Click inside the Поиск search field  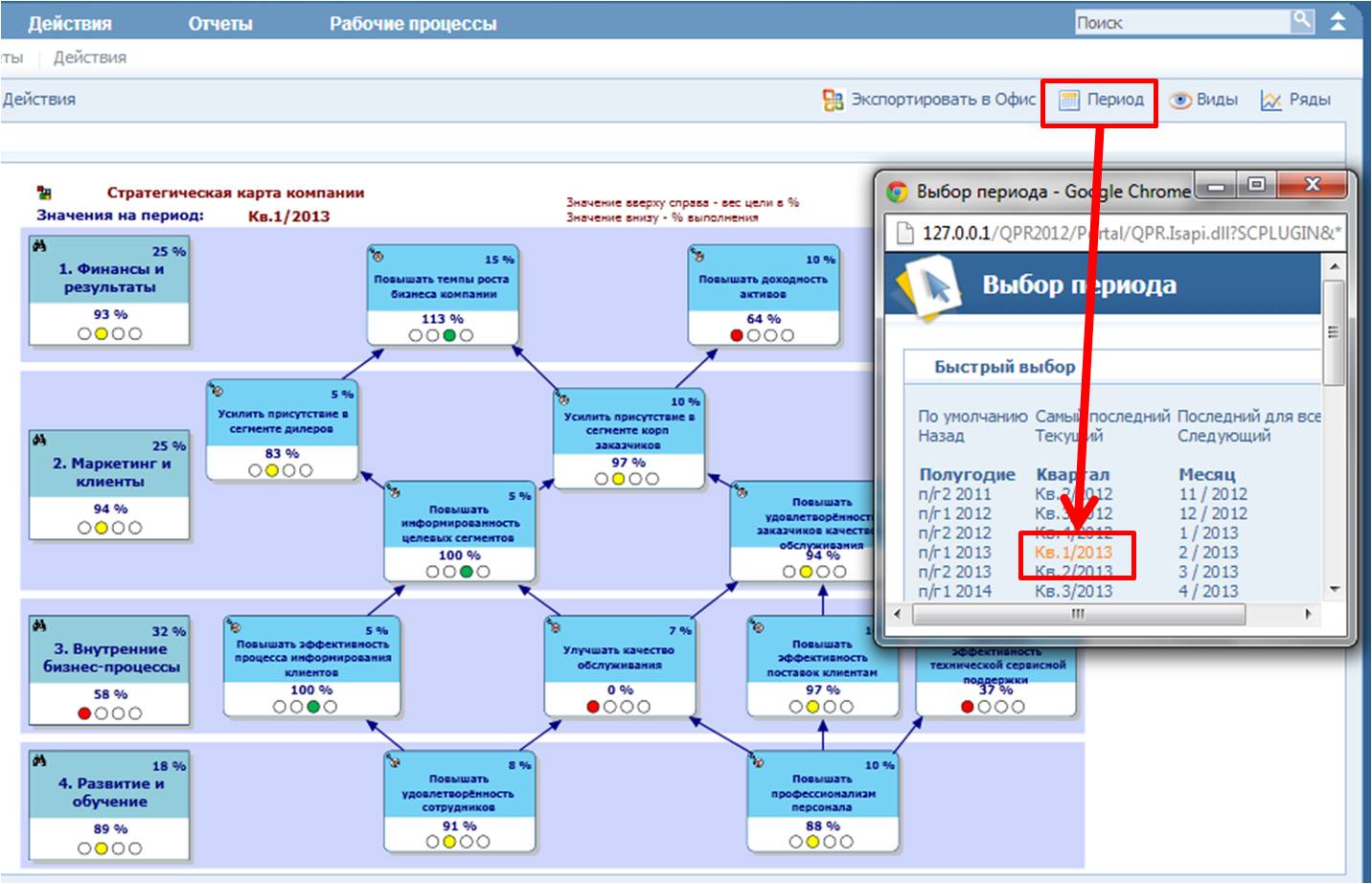pyautogui.click(x=1180, y=22)
